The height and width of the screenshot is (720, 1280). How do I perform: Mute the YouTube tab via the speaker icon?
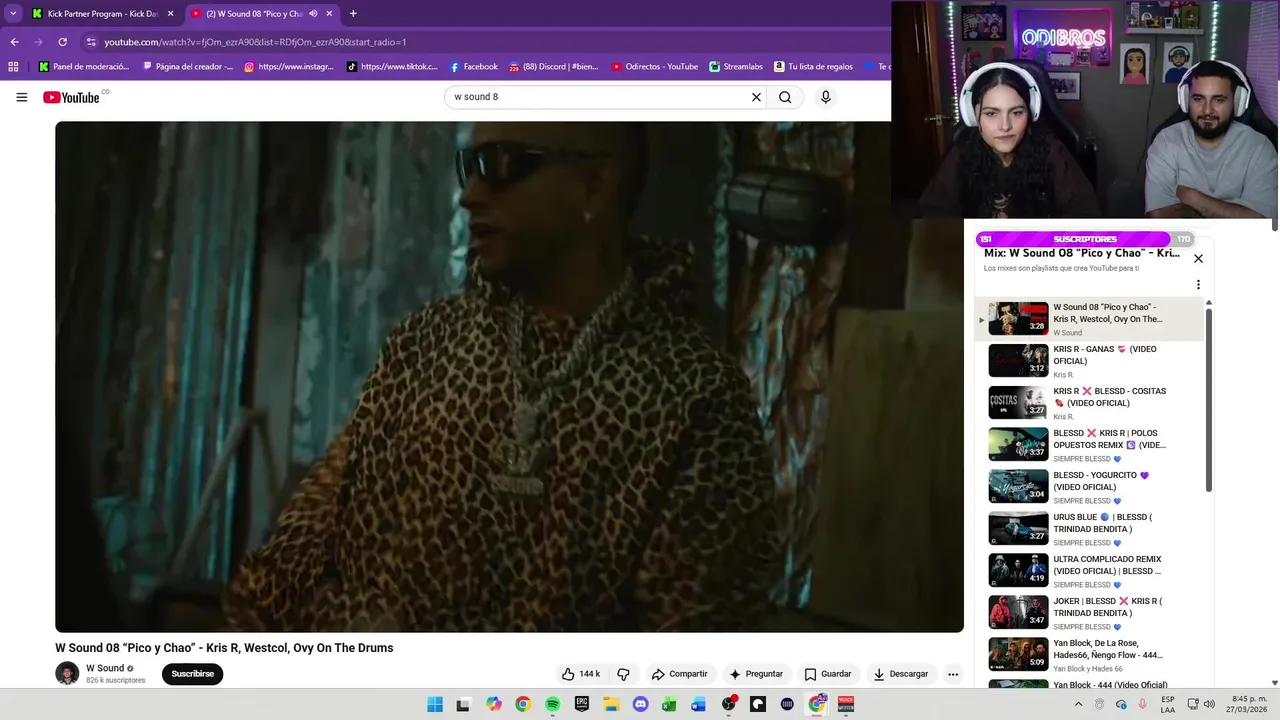(313, 14)
